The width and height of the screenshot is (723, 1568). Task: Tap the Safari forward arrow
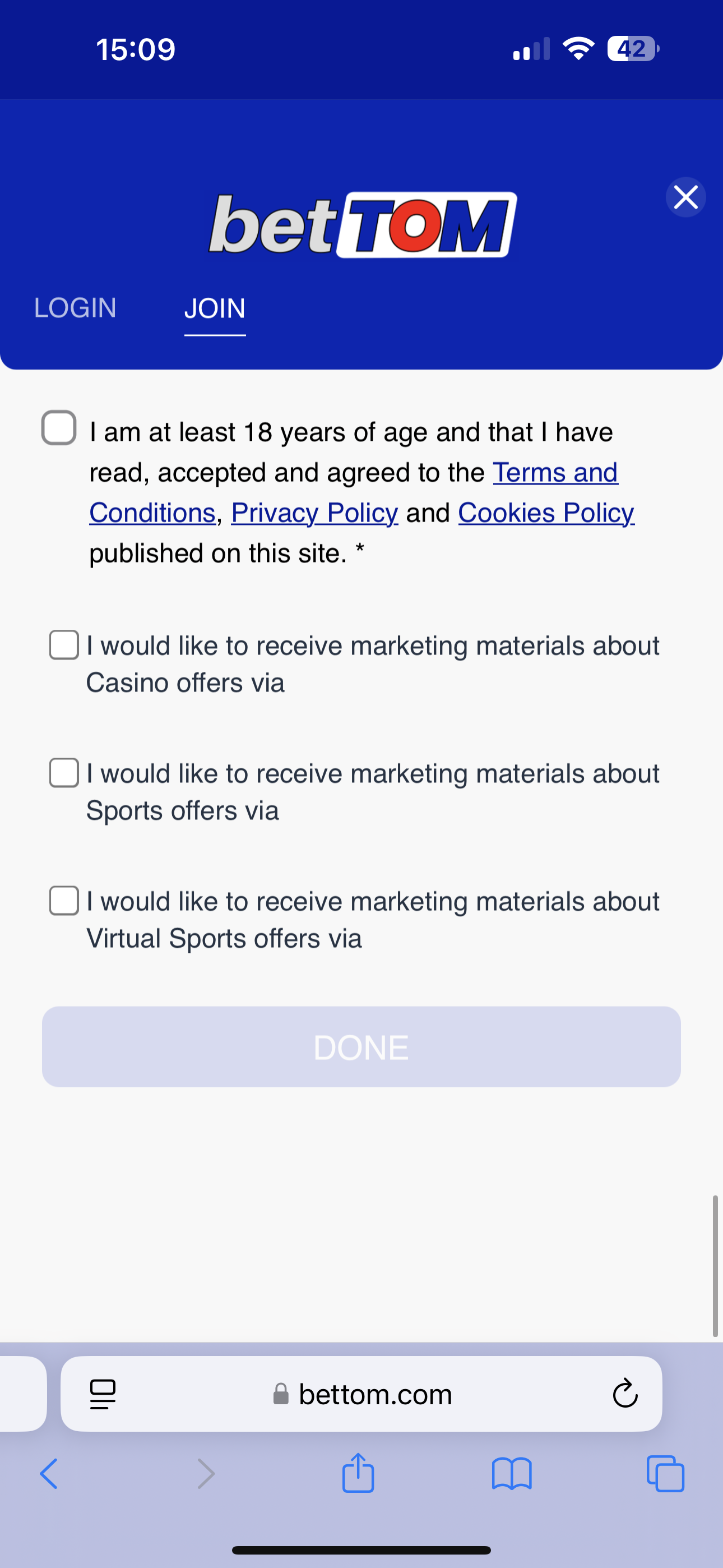coord(206,1474)
